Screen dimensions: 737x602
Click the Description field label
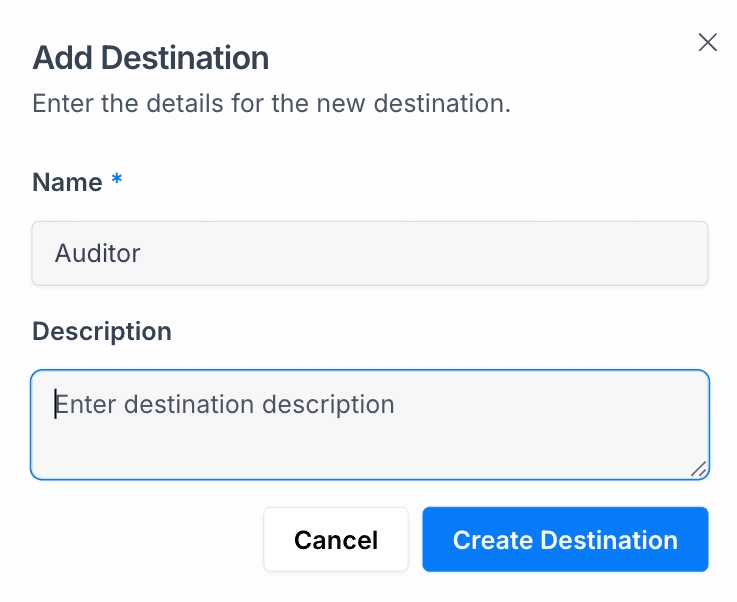point(102,331)
